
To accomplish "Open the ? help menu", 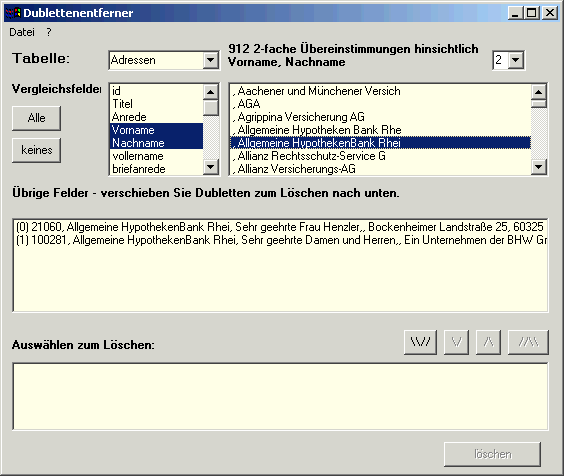I will click(49, 32).
